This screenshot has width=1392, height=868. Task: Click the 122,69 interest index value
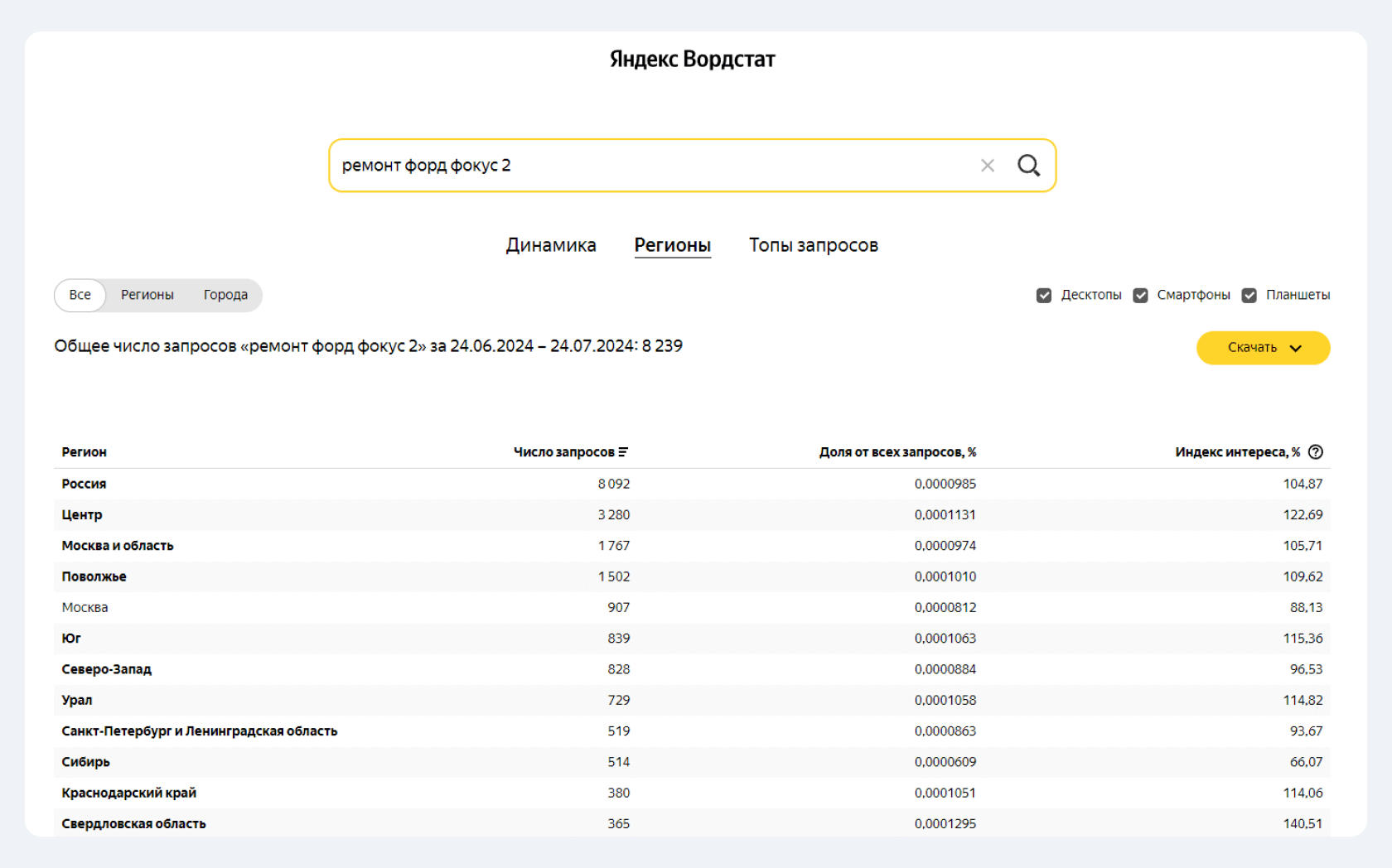pyautogui.click(x=1303, y=514)
